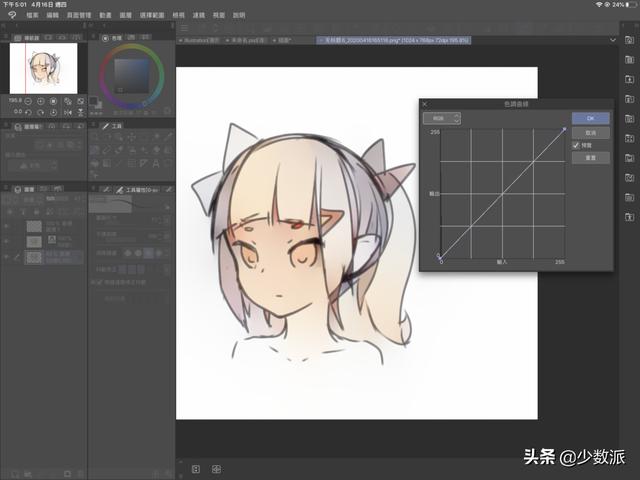Select the Gradient tool
Screen dimensions: 640x480
coord(107,164)
